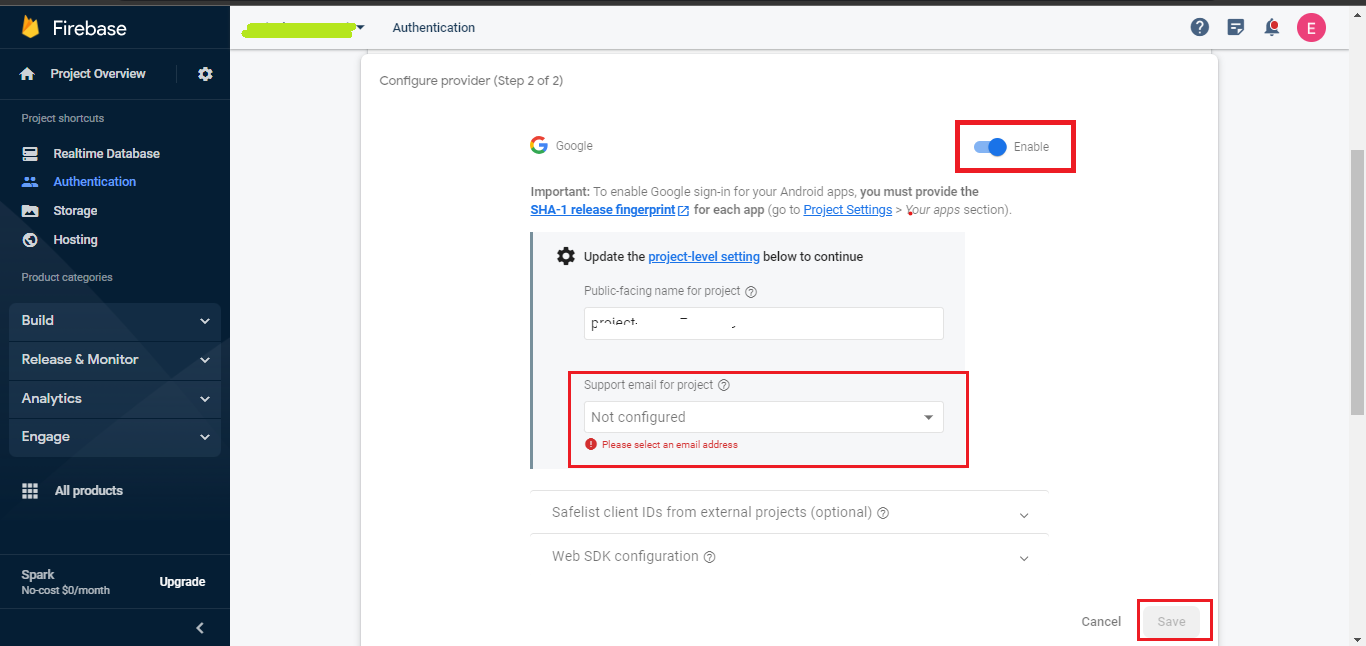Expand the Build product category
The image size is (1366, 646).
(115, 321)
